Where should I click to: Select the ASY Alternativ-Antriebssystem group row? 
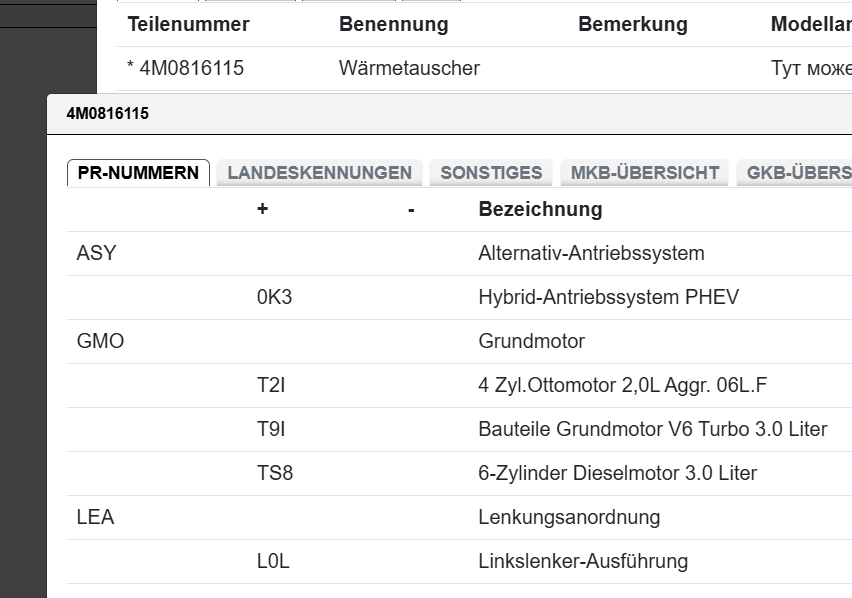click(x=96, y=253)
